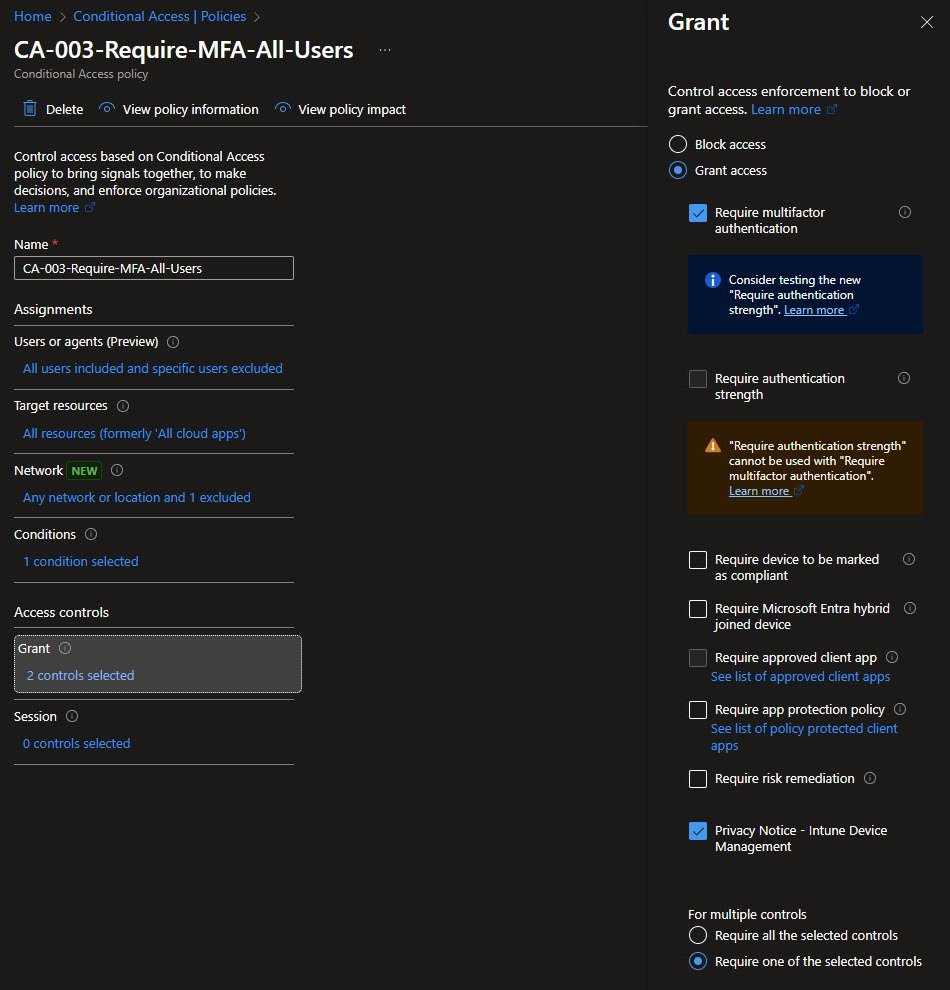The image size is (950, 990).
Task: Open All users included and specific users excluded
Action: (x=152, y=368)
